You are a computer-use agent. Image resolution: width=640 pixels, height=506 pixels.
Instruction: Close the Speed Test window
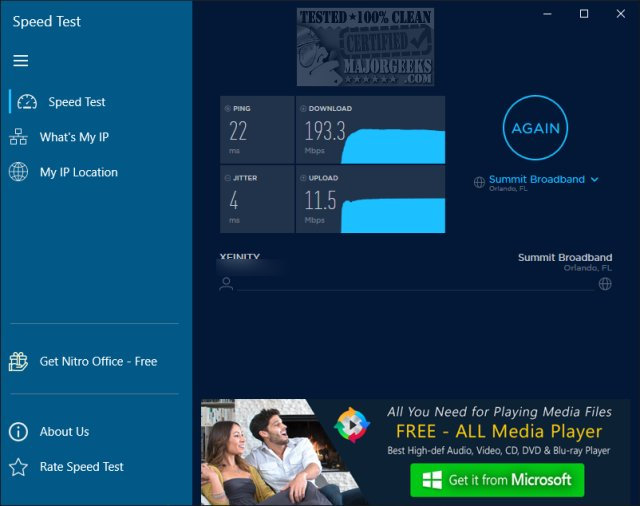pyautogui.click(x=621, y=14)
